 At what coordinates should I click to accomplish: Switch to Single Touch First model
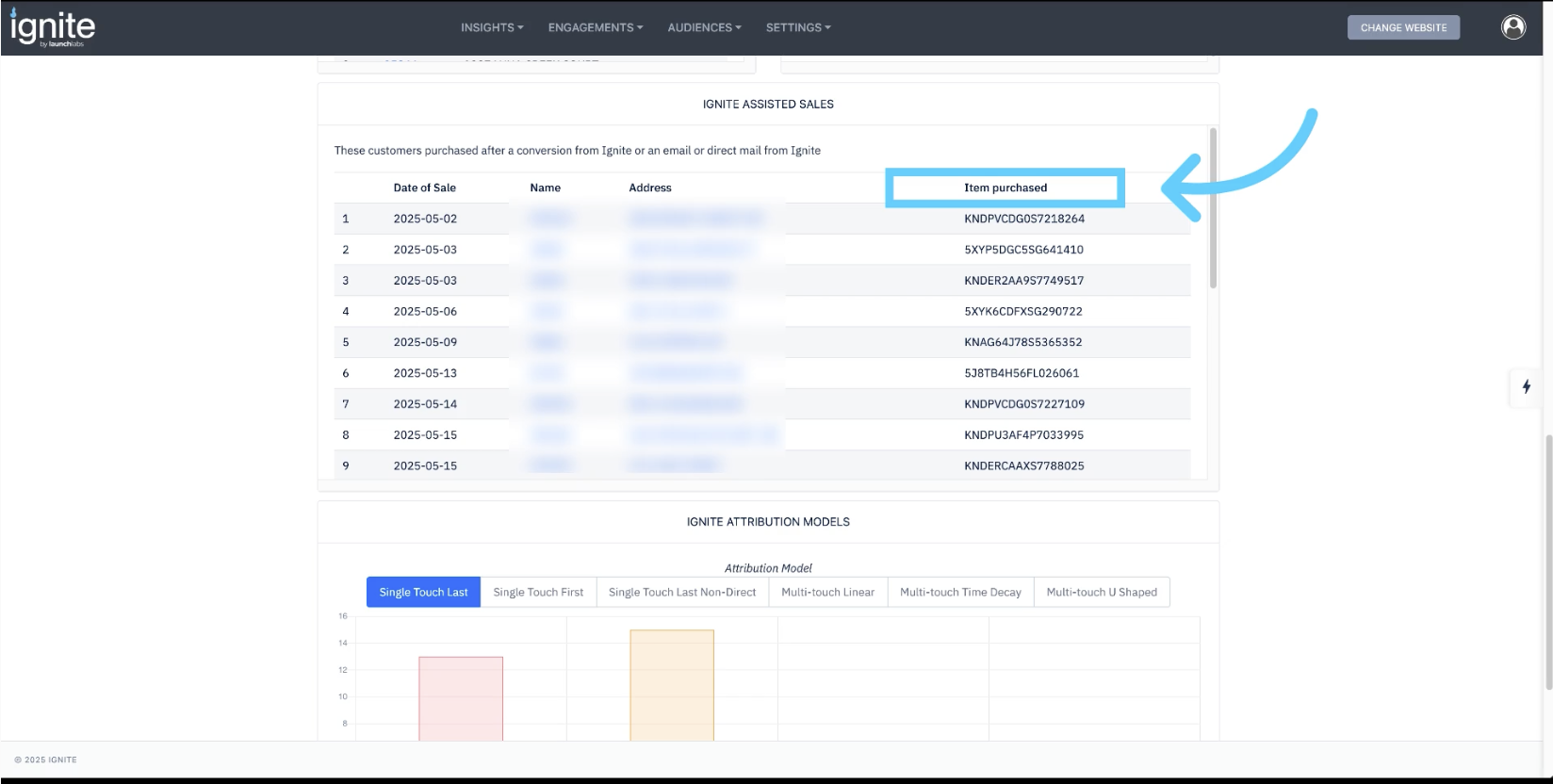[538, 592]
